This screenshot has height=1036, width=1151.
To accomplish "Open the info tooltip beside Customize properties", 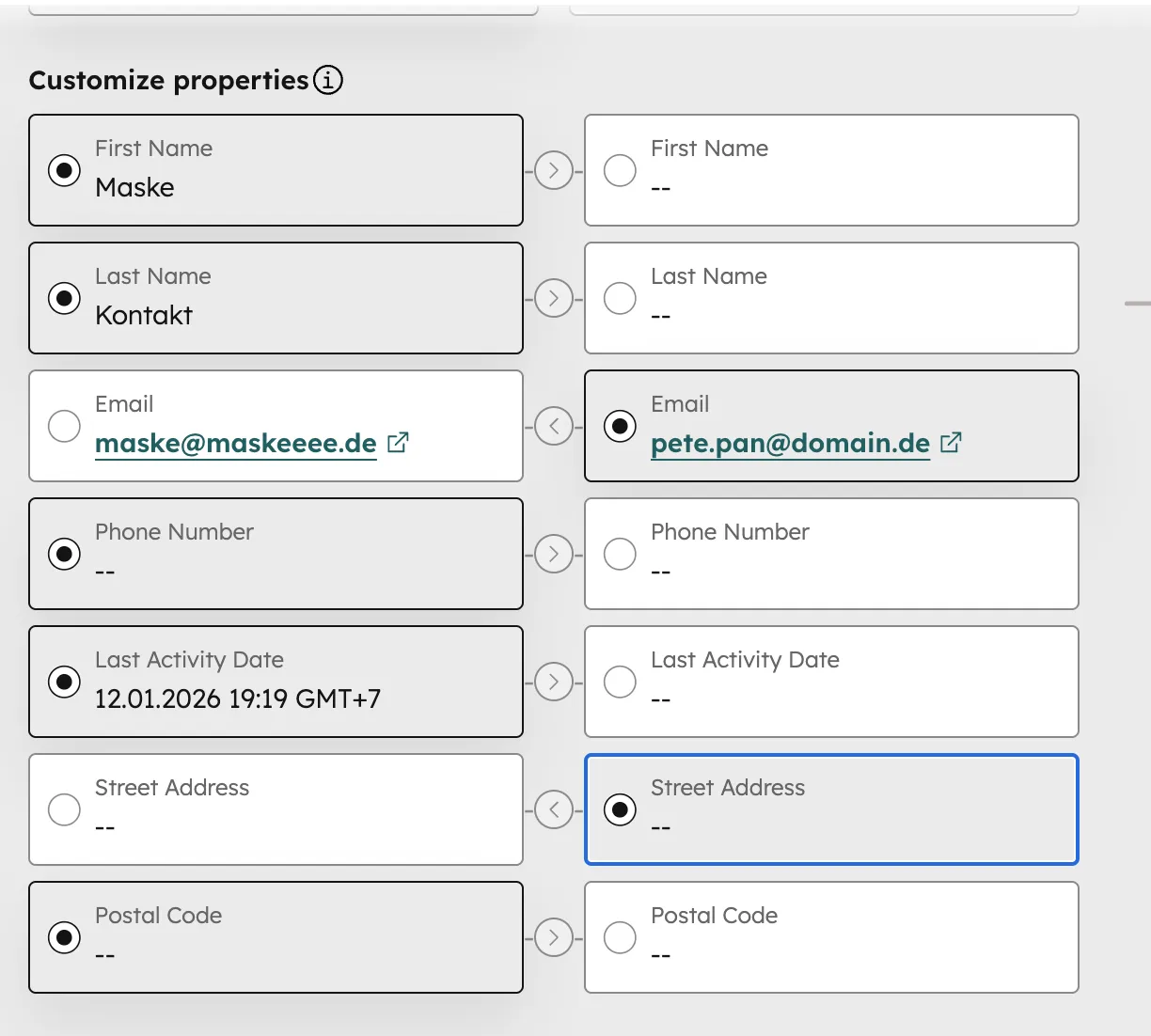I will coord(326,81).
